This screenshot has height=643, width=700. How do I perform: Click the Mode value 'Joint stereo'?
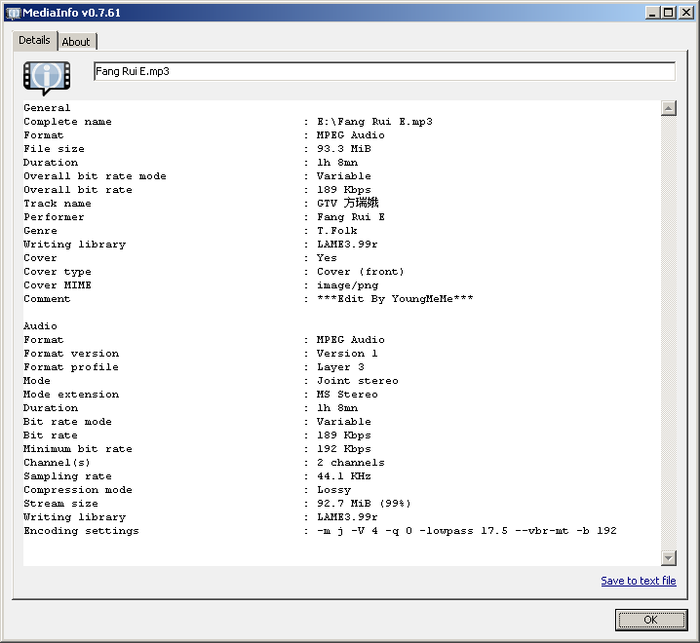358,380
